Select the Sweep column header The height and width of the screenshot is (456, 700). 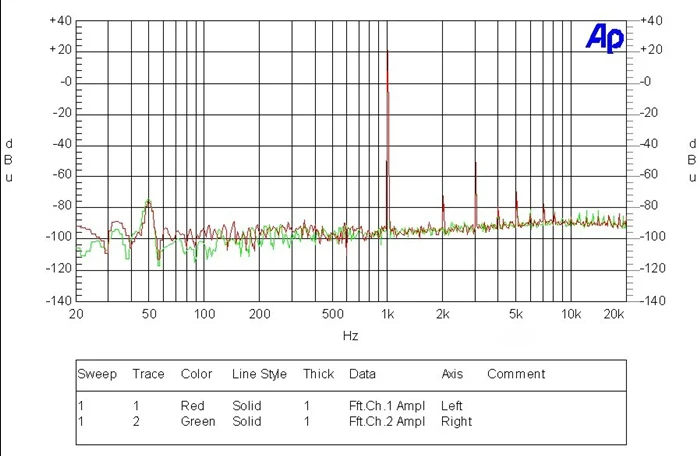pos(97,374)
